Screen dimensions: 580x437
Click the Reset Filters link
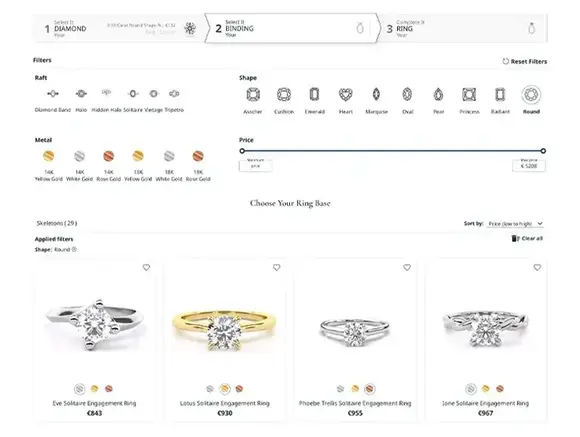525,61
